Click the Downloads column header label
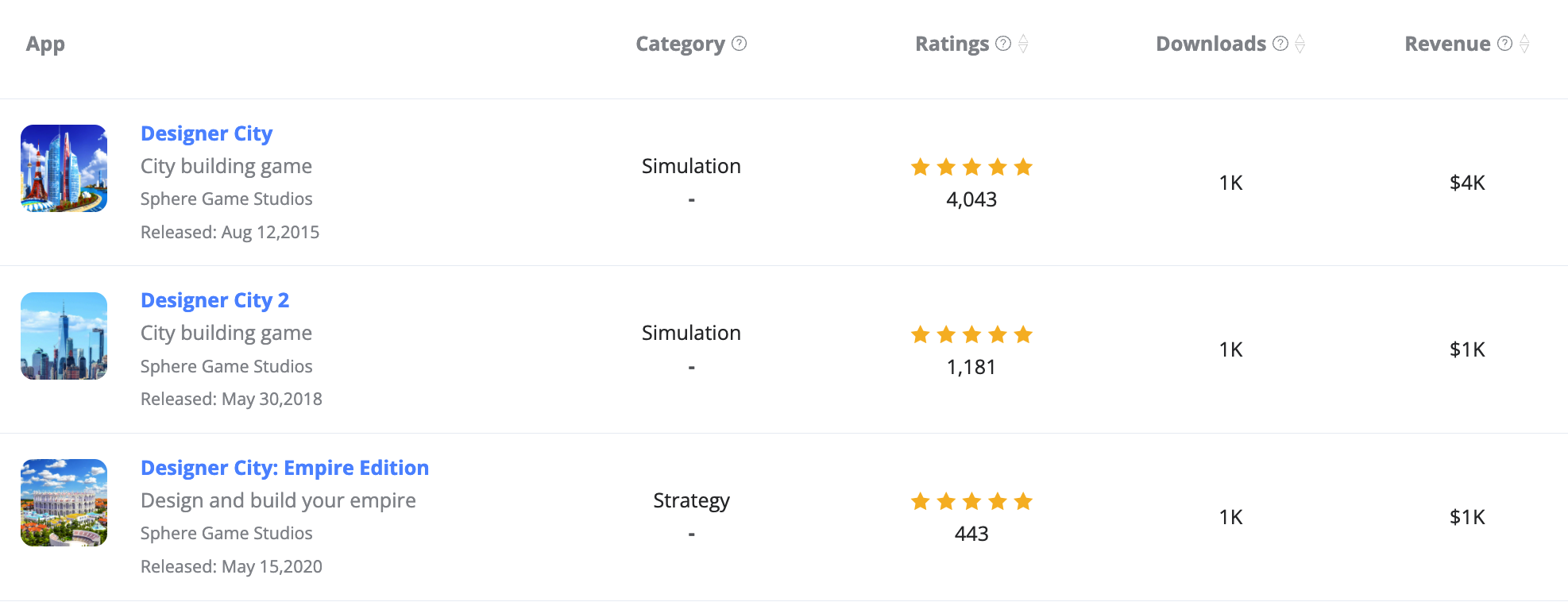This screenshot has height=602, width=1568. (x=1211, y=44)
